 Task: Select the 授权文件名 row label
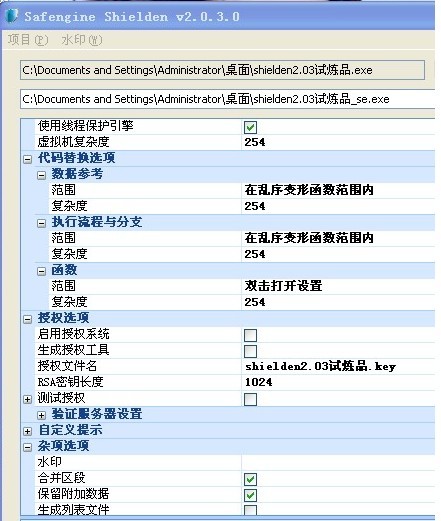67,366
